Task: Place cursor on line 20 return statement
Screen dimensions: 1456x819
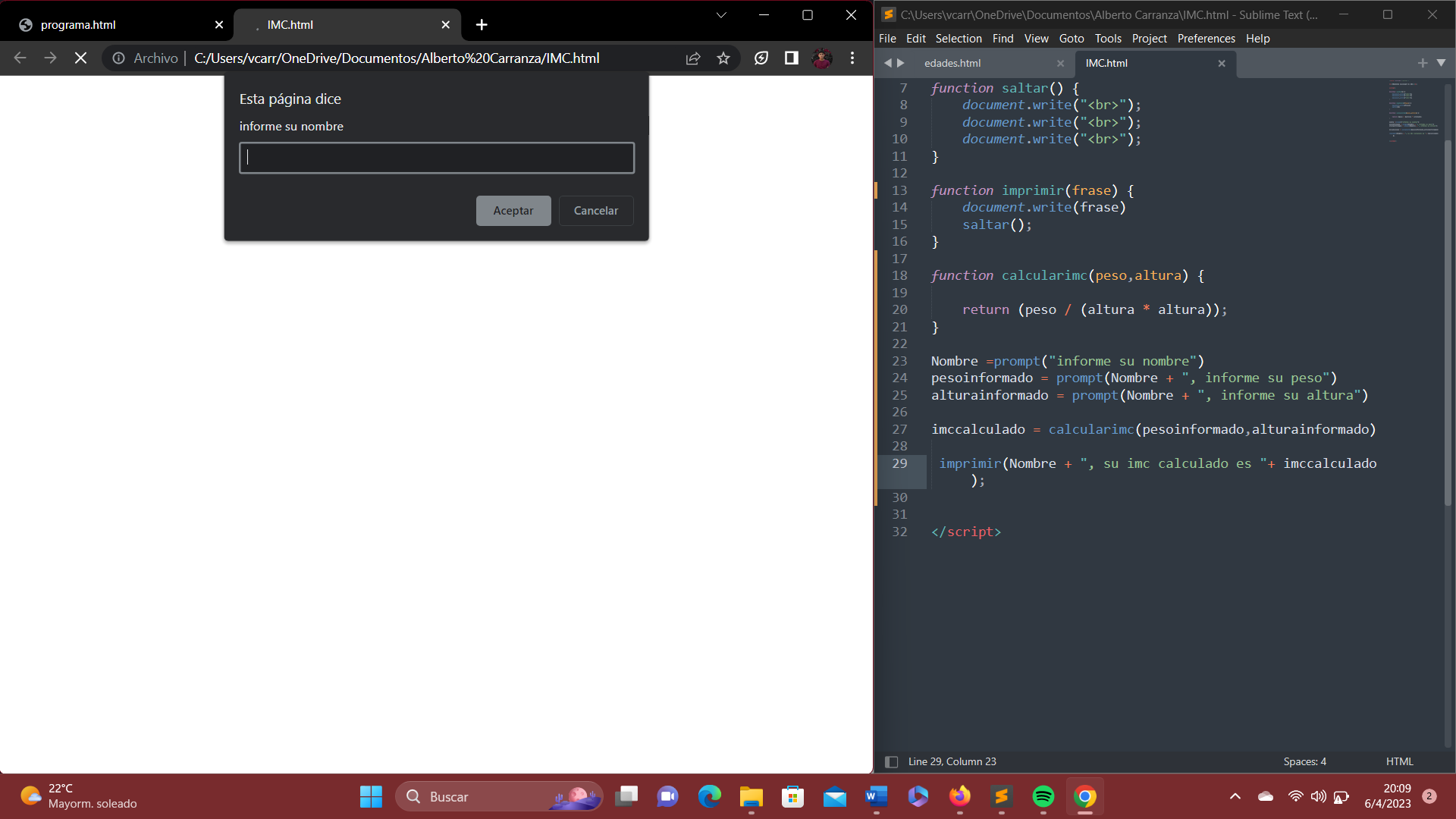Action: tap(1094, 309)
